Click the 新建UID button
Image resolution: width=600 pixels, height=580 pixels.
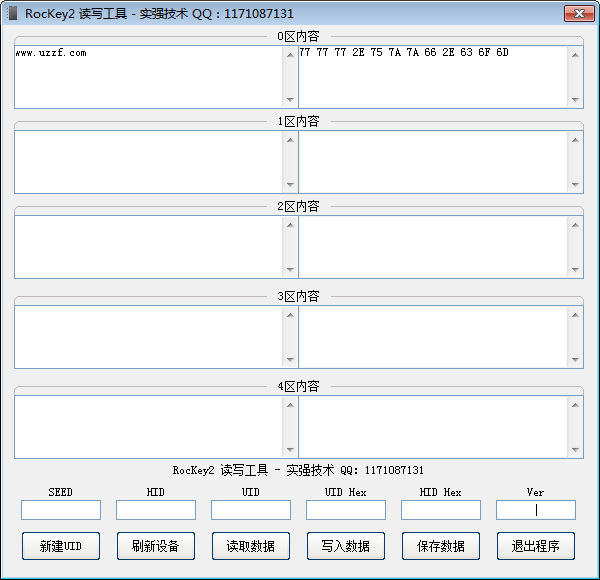[61, 546]
